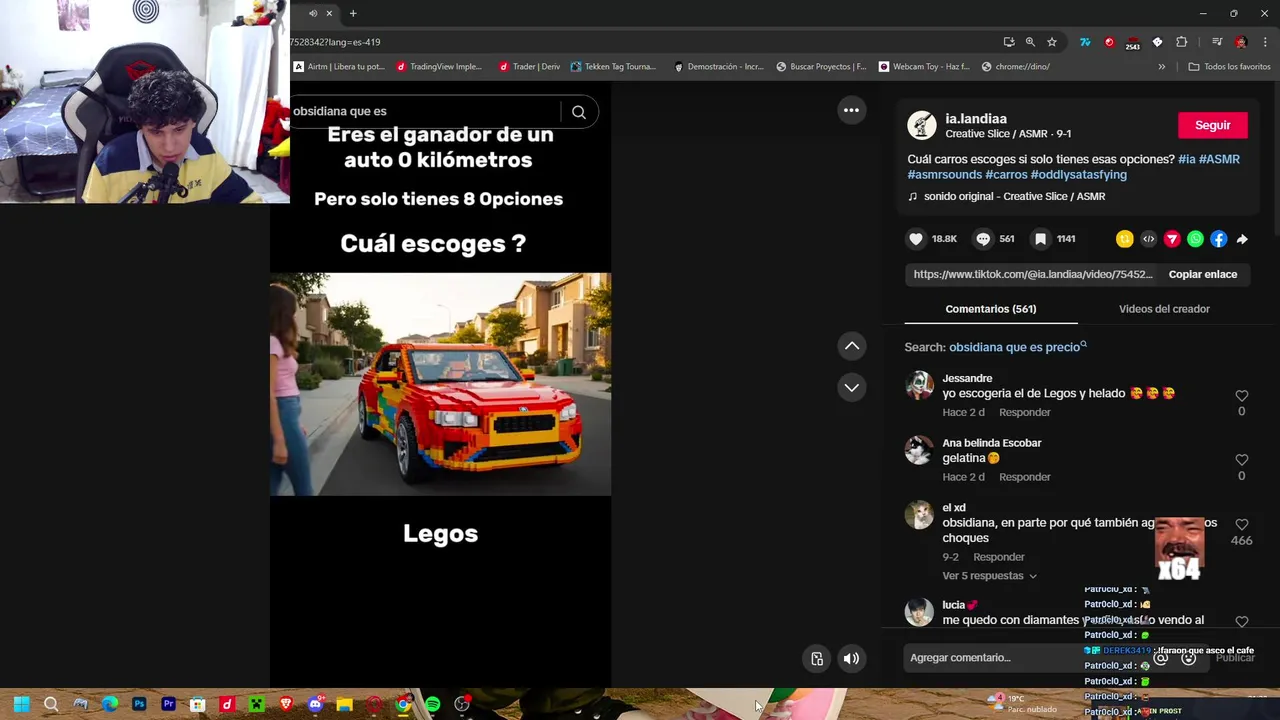Save the video with the bookmark icon

click(x=1041, y=239)
